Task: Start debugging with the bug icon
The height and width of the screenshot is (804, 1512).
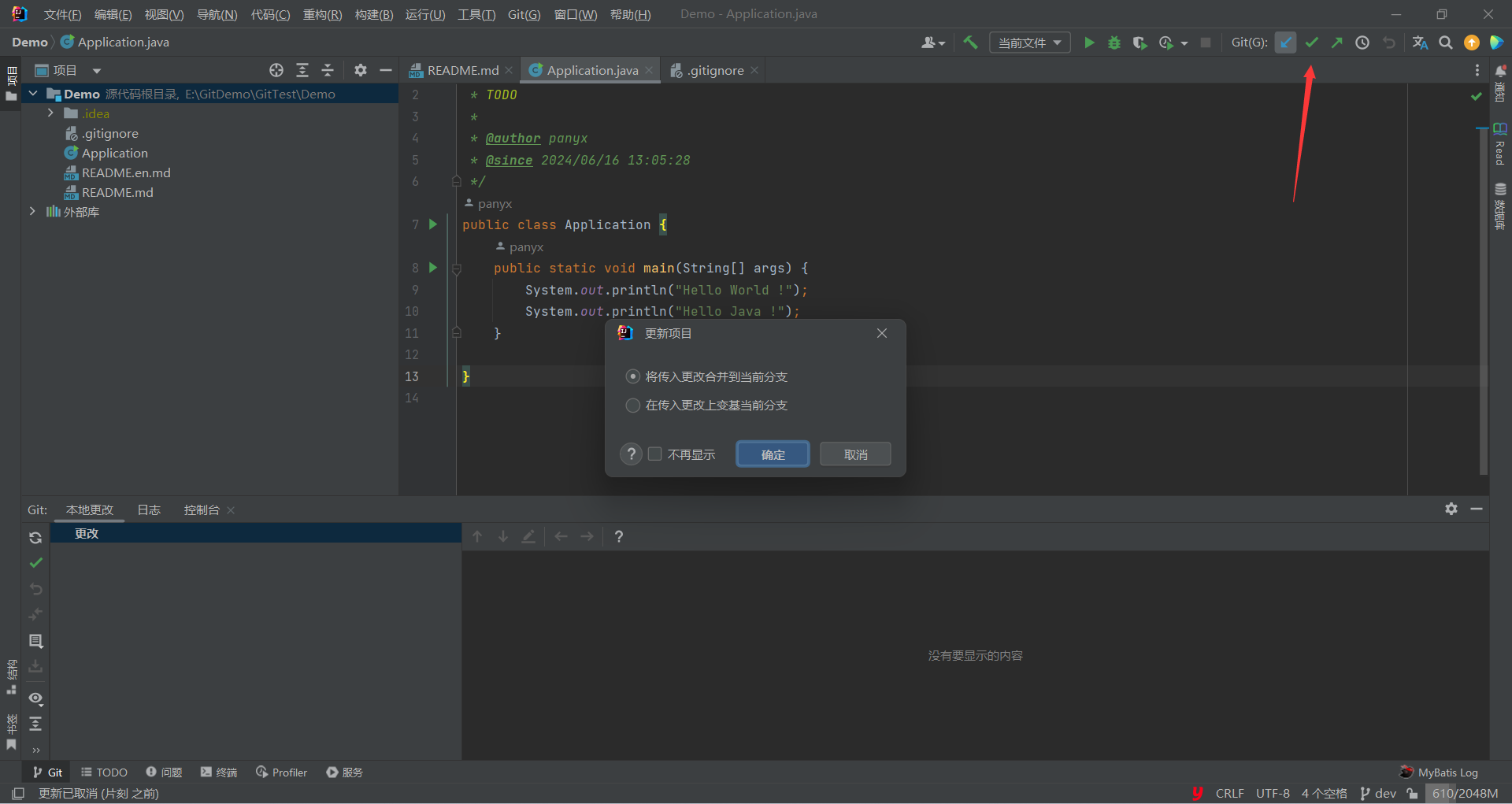Action: tap(1114, 43)
